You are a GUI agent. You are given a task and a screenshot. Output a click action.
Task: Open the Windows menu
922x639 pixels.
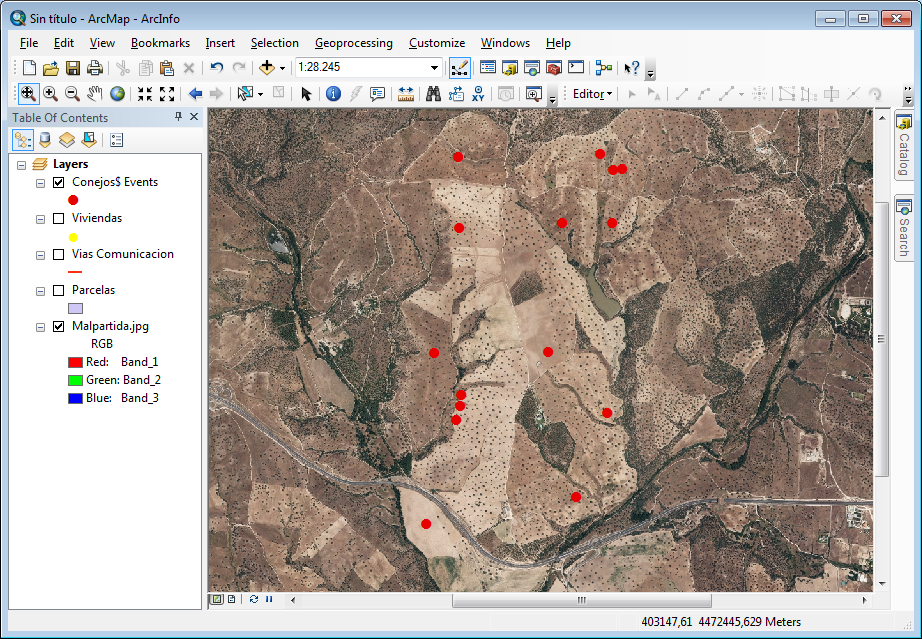pos(505,43)
